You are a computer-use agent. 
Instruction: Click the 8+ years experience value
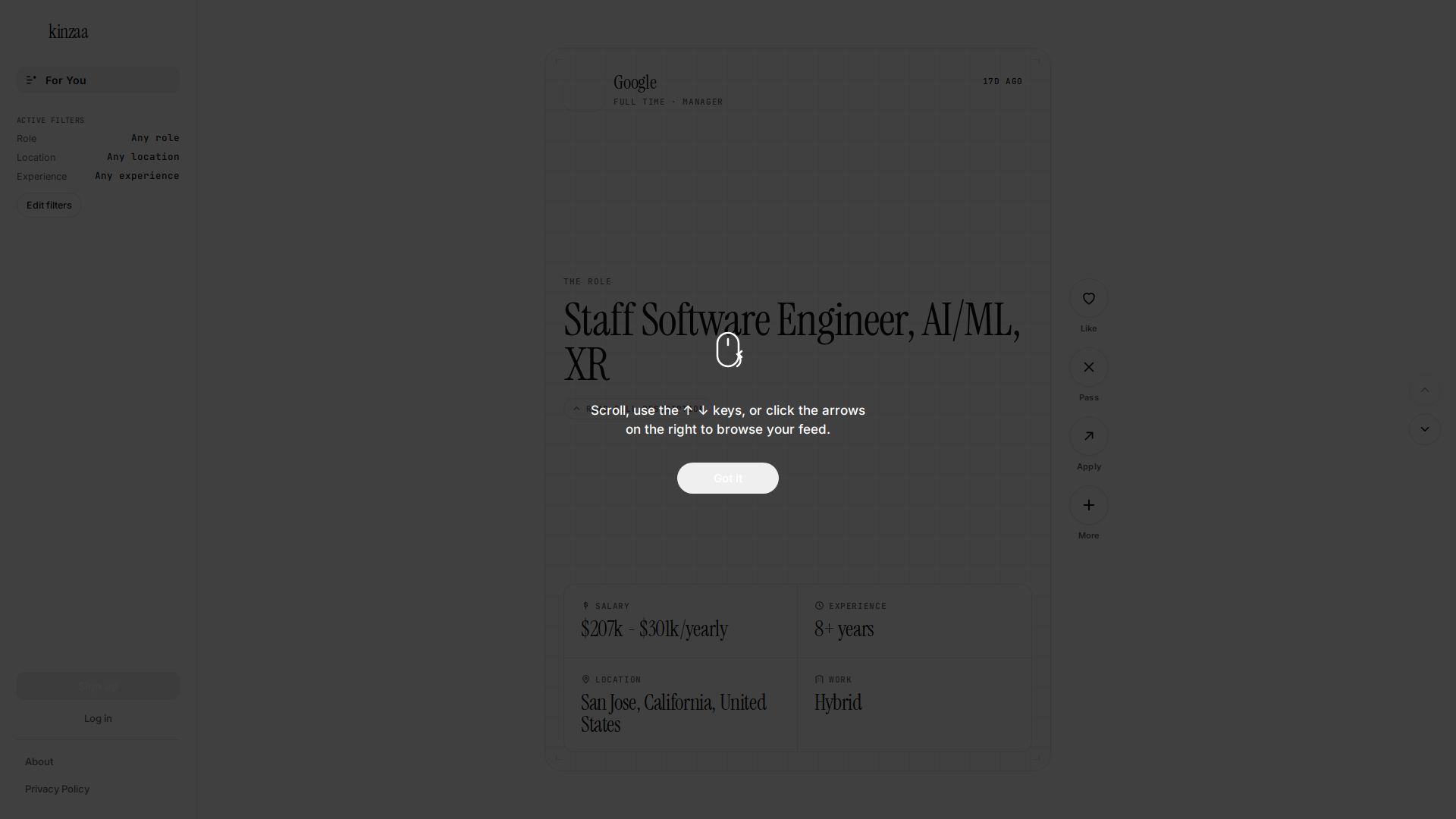pos(844,629)
